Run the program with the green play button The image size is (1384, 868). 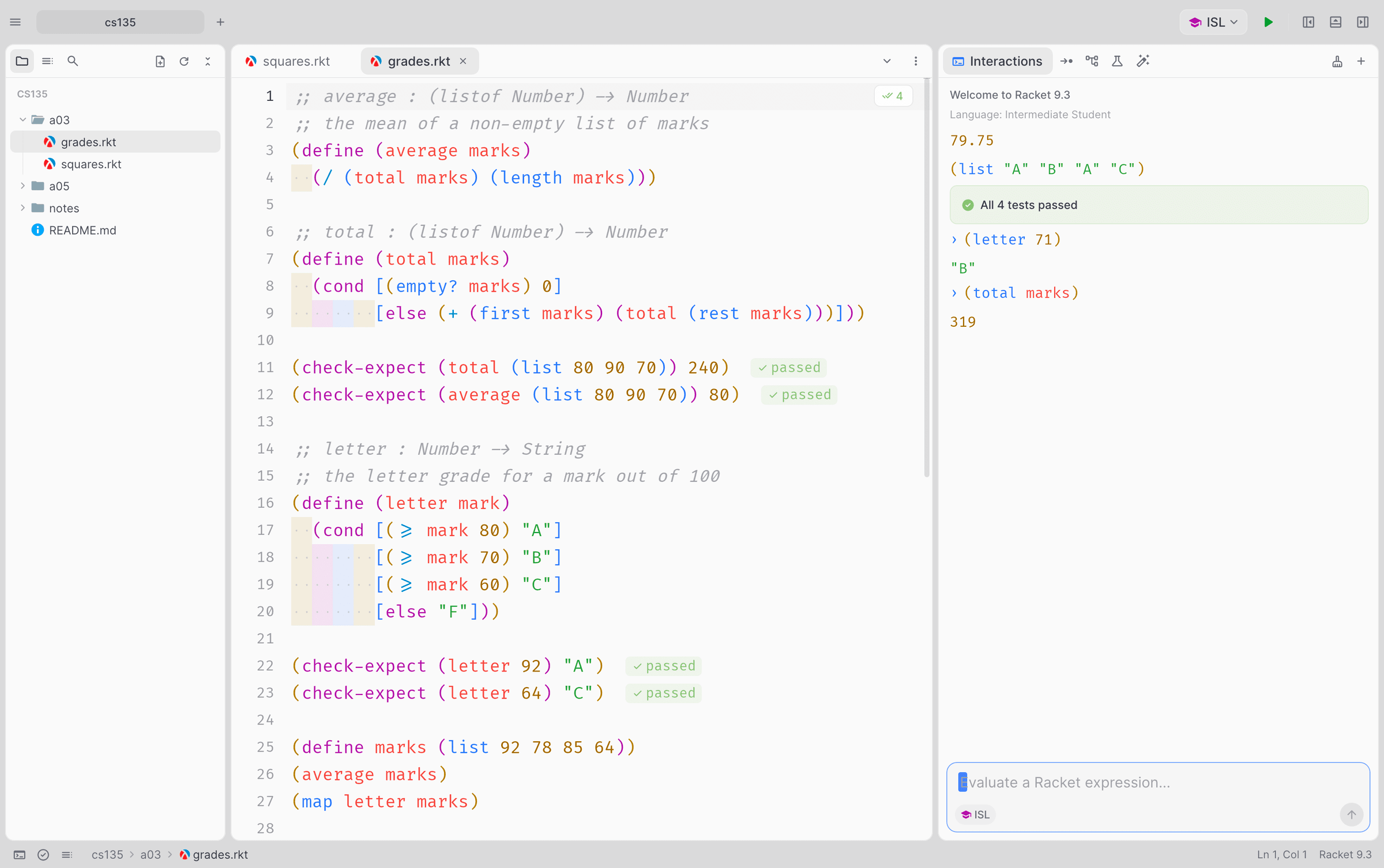click(1268, 22)
